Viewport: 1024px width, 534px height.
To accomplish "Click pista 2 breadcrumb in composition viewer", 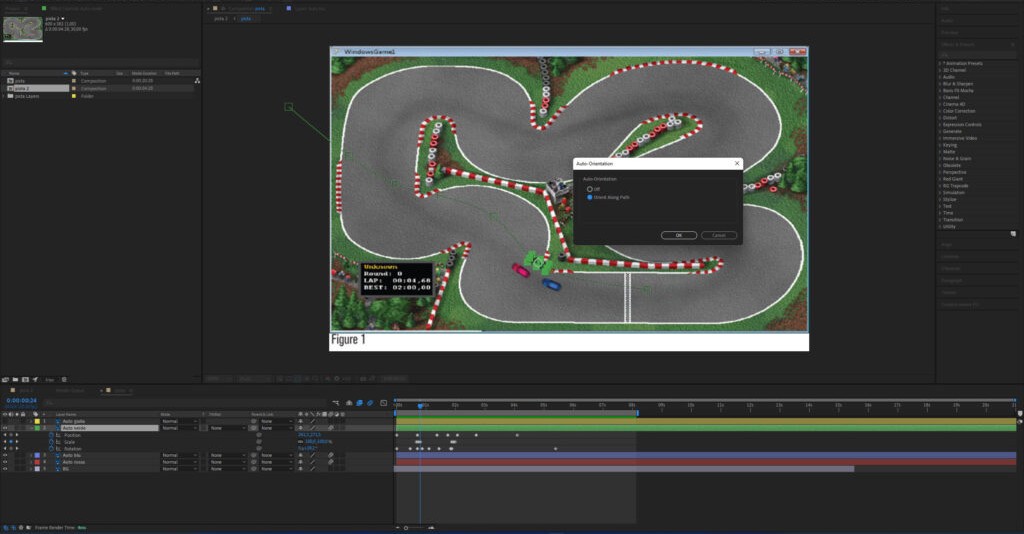I will (x=221, y=19).
